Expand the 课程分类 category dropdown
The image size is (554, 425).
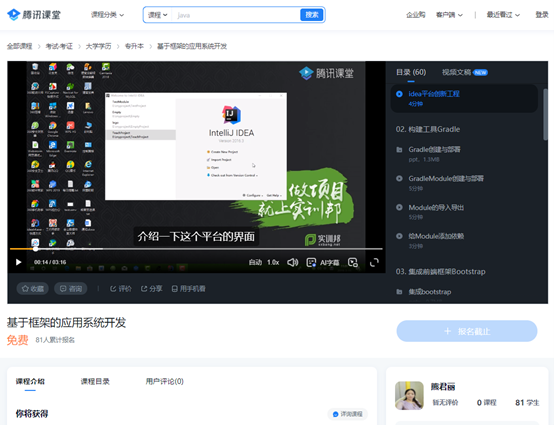pyautogui.click(x=107, y=15)
